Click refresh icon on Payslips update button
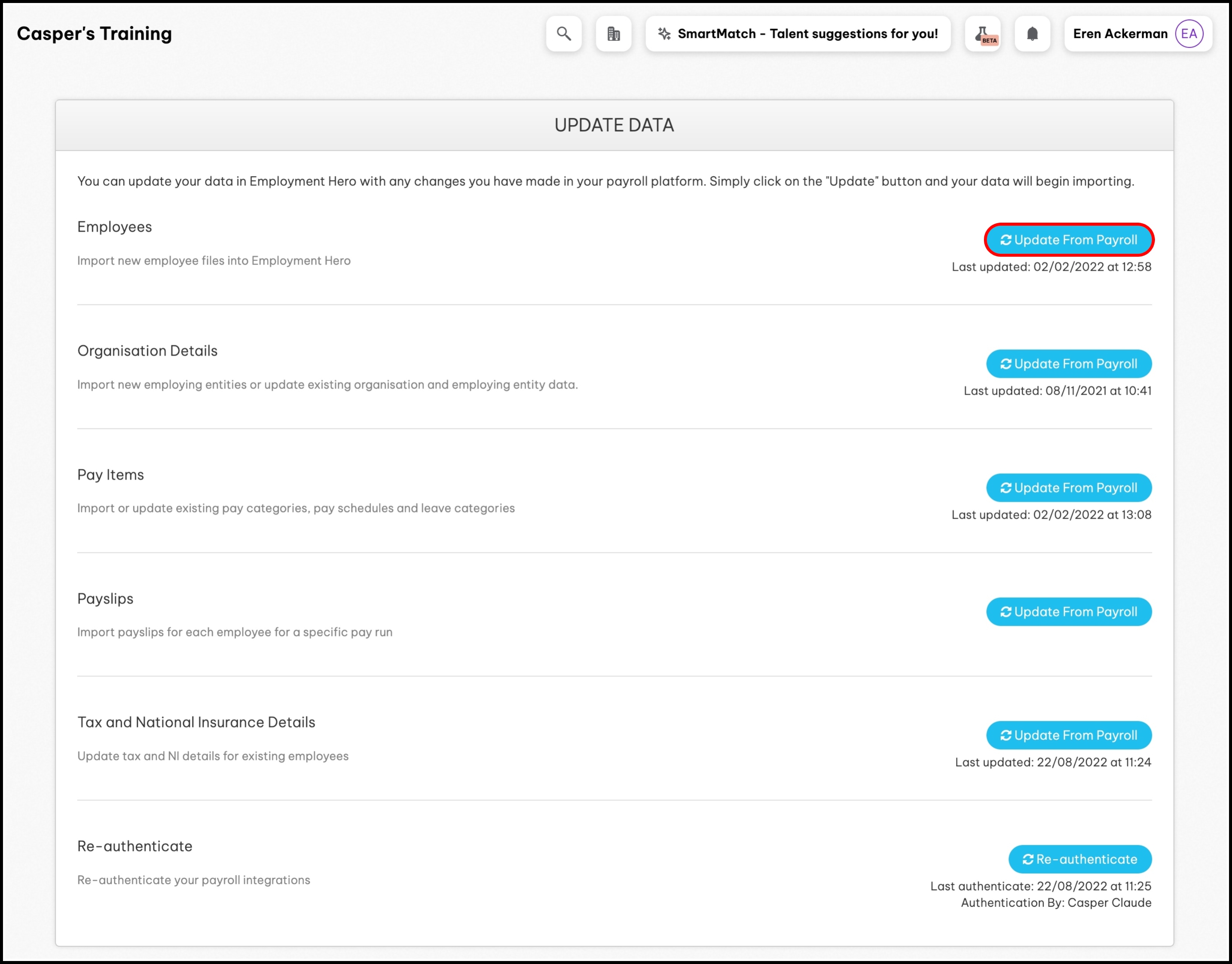The image size is (1232, 964). pyautogui.click(x=1005, y=612)
